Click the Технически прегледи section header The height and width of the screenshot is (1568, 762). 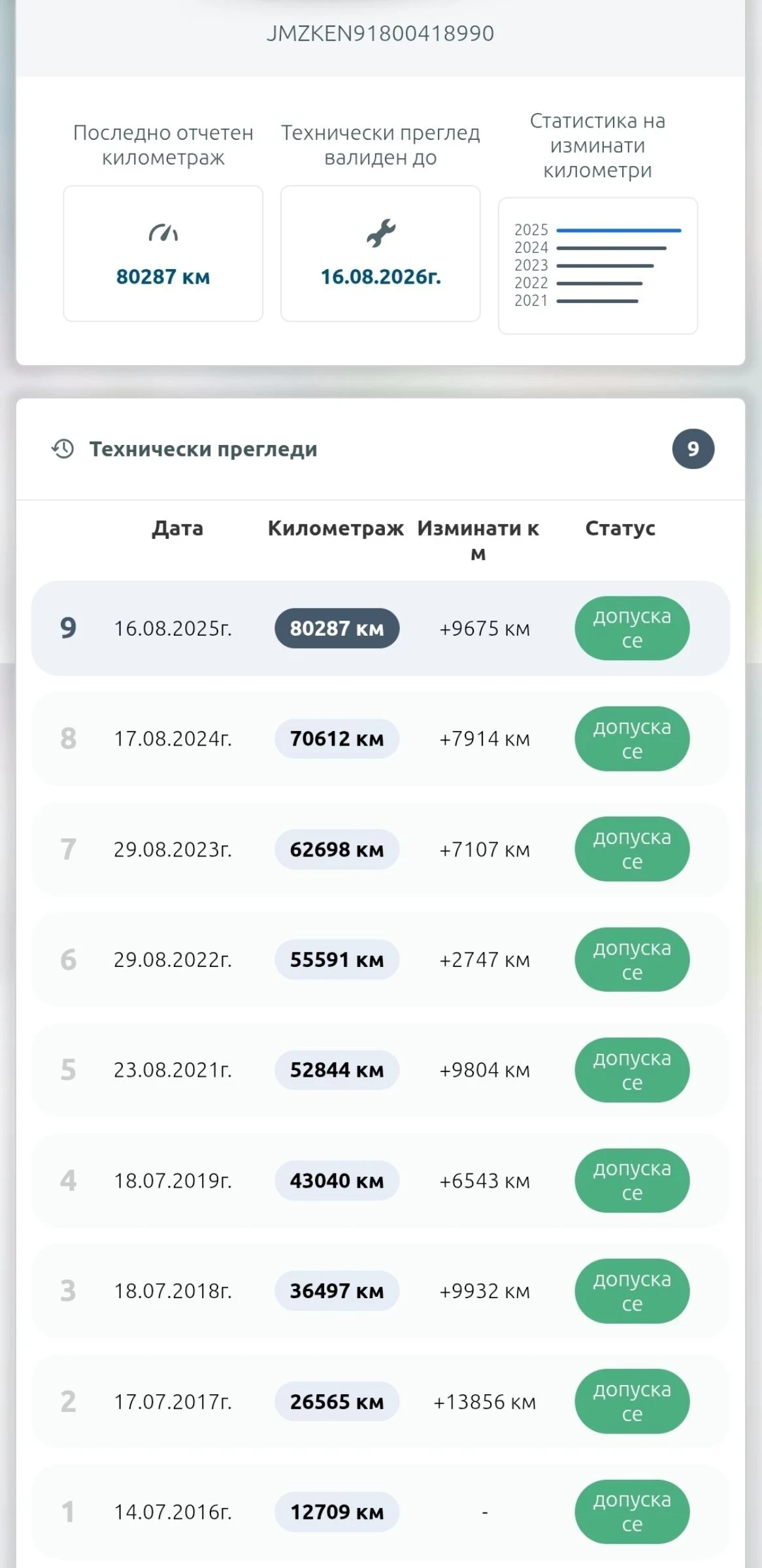pos(203,449)
